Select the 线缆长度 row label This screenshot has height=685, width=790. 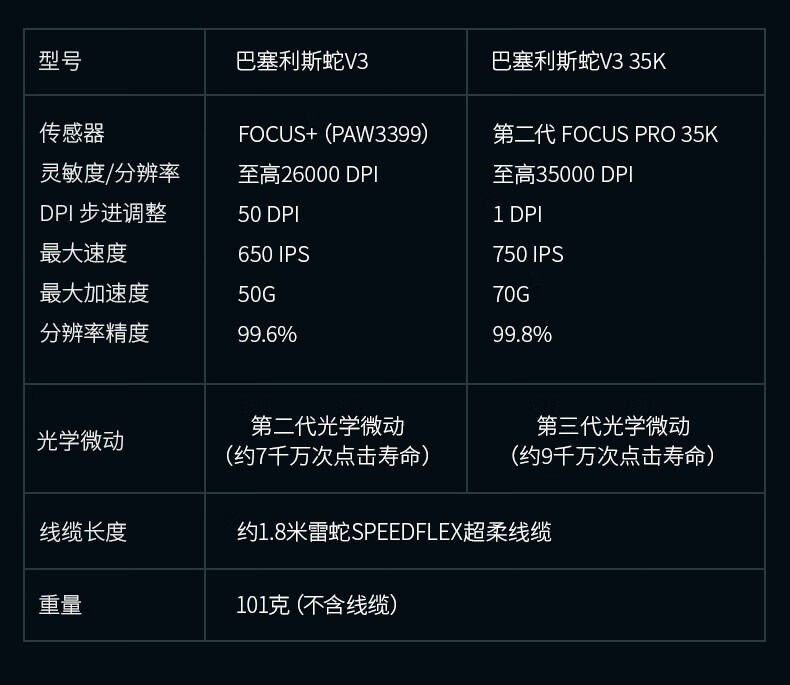point(83,531)
